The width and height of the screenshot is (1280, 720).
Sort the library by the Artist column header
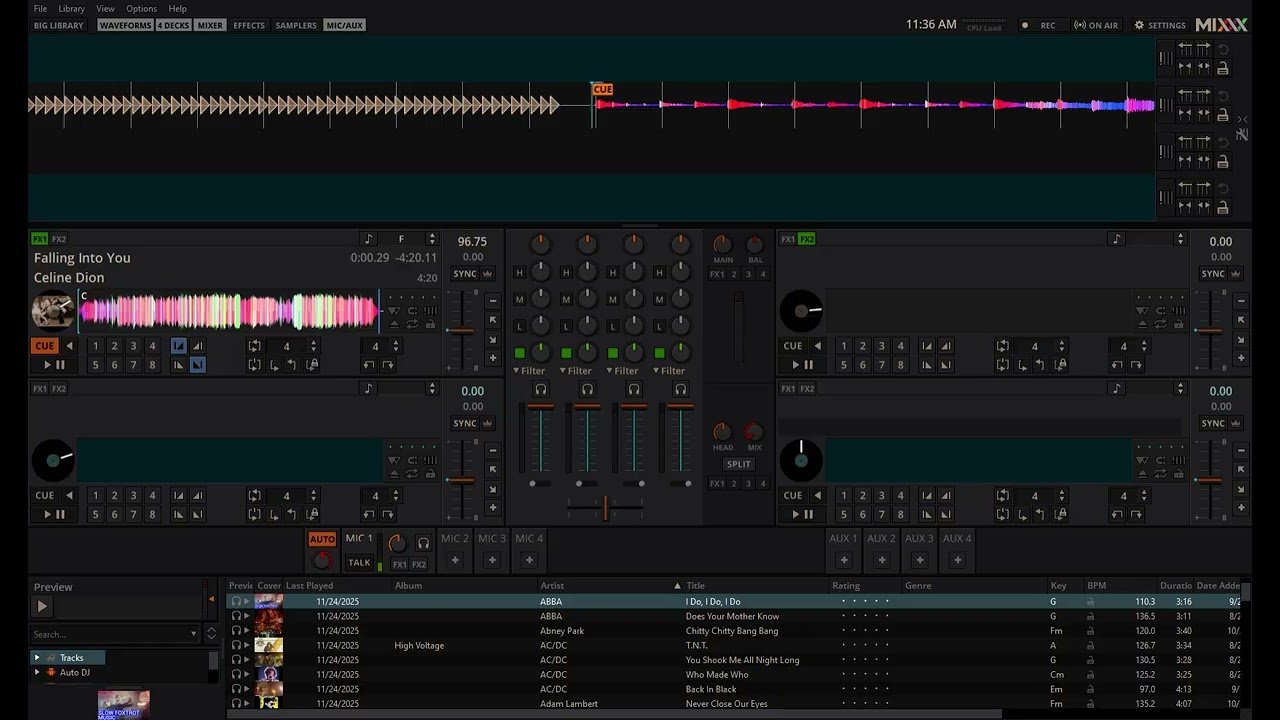tap(552, 586)
